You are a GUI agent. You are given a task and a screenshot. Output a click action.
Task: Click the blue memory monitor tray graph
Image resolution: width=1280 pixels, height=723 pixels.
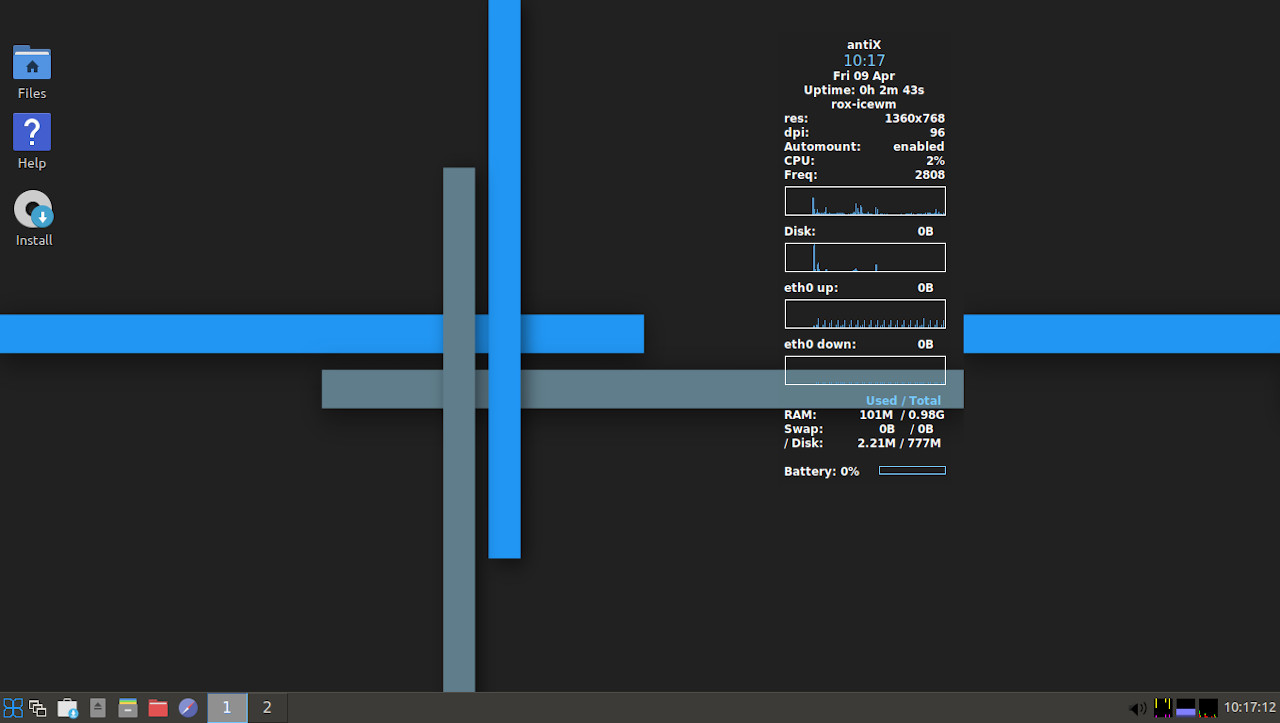(1186, 708)
